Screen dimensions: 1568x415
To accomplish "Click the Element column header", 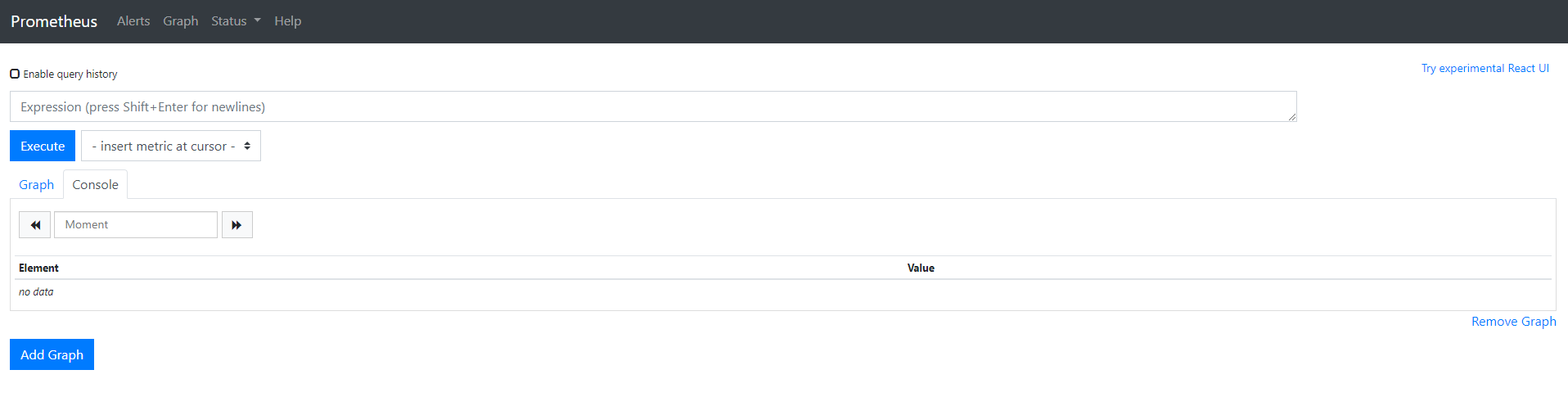I will click(x=38, y=268).
